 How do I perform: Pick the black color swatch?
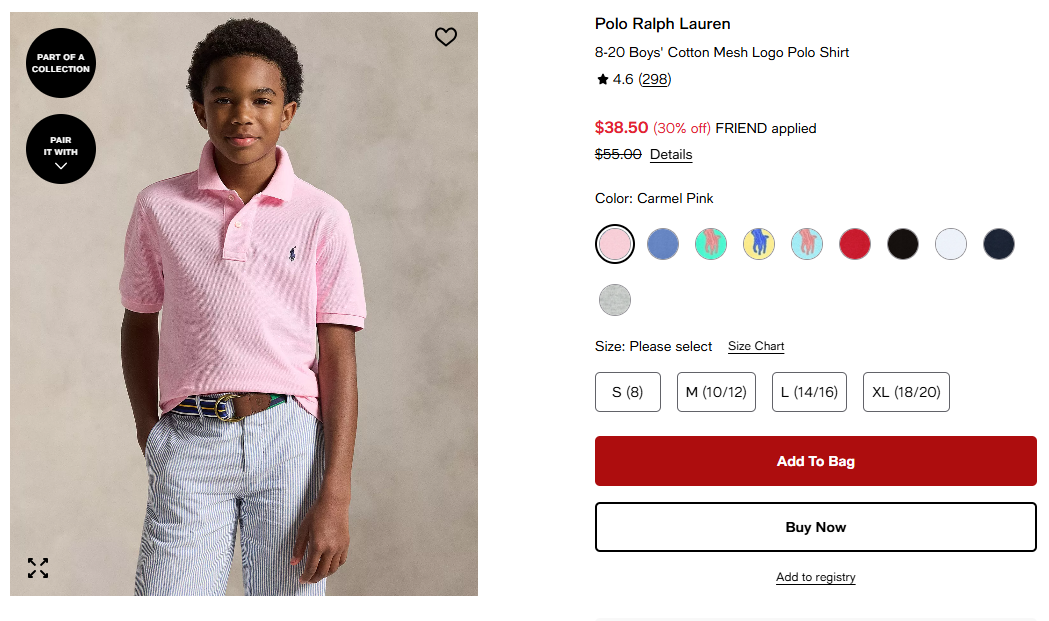click(x=903, y=244)
